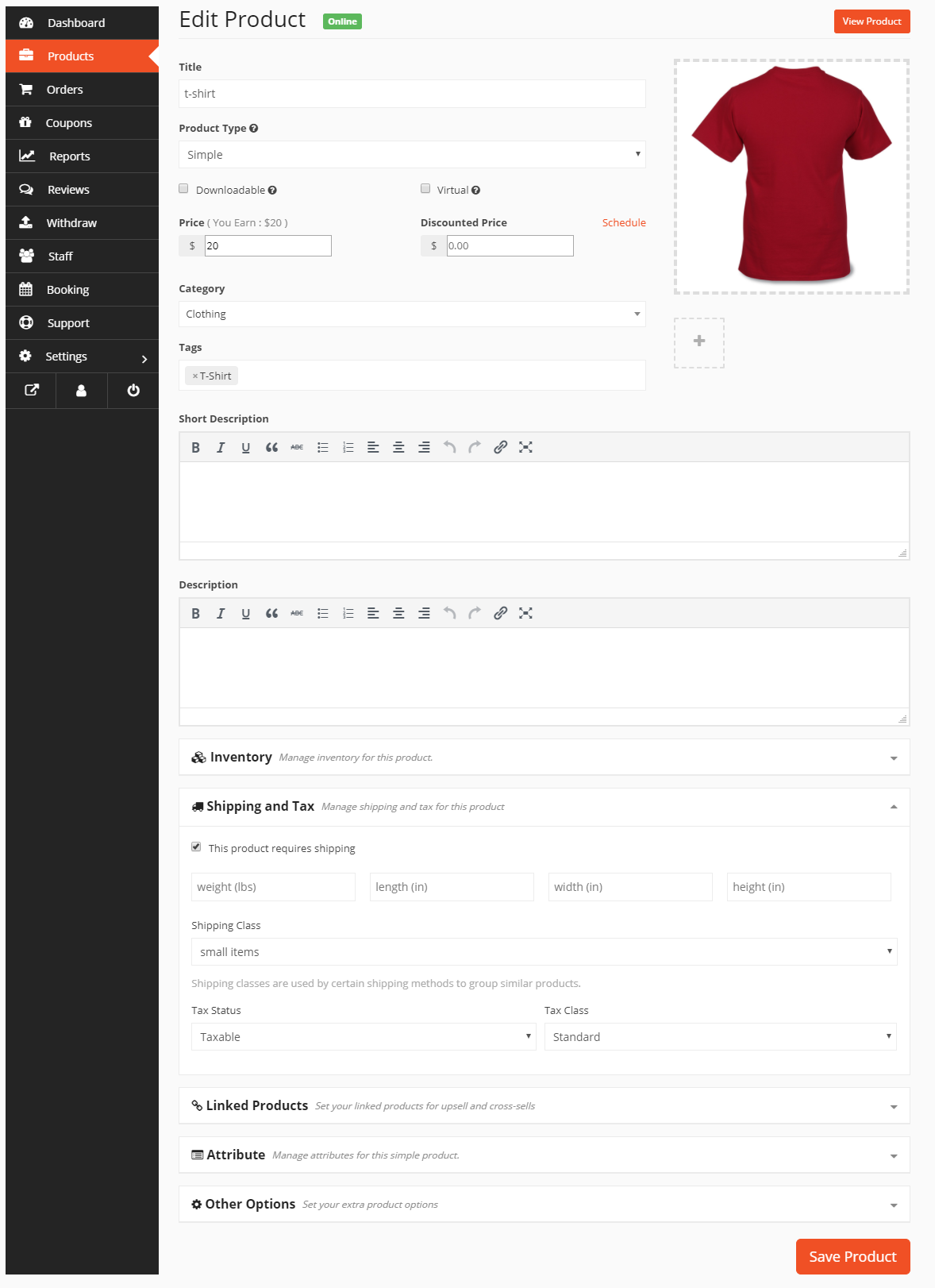Open Reviews in the sidebar
Image resolution: width=935 pixels, height=1288 pixels.
pos(83,190)
